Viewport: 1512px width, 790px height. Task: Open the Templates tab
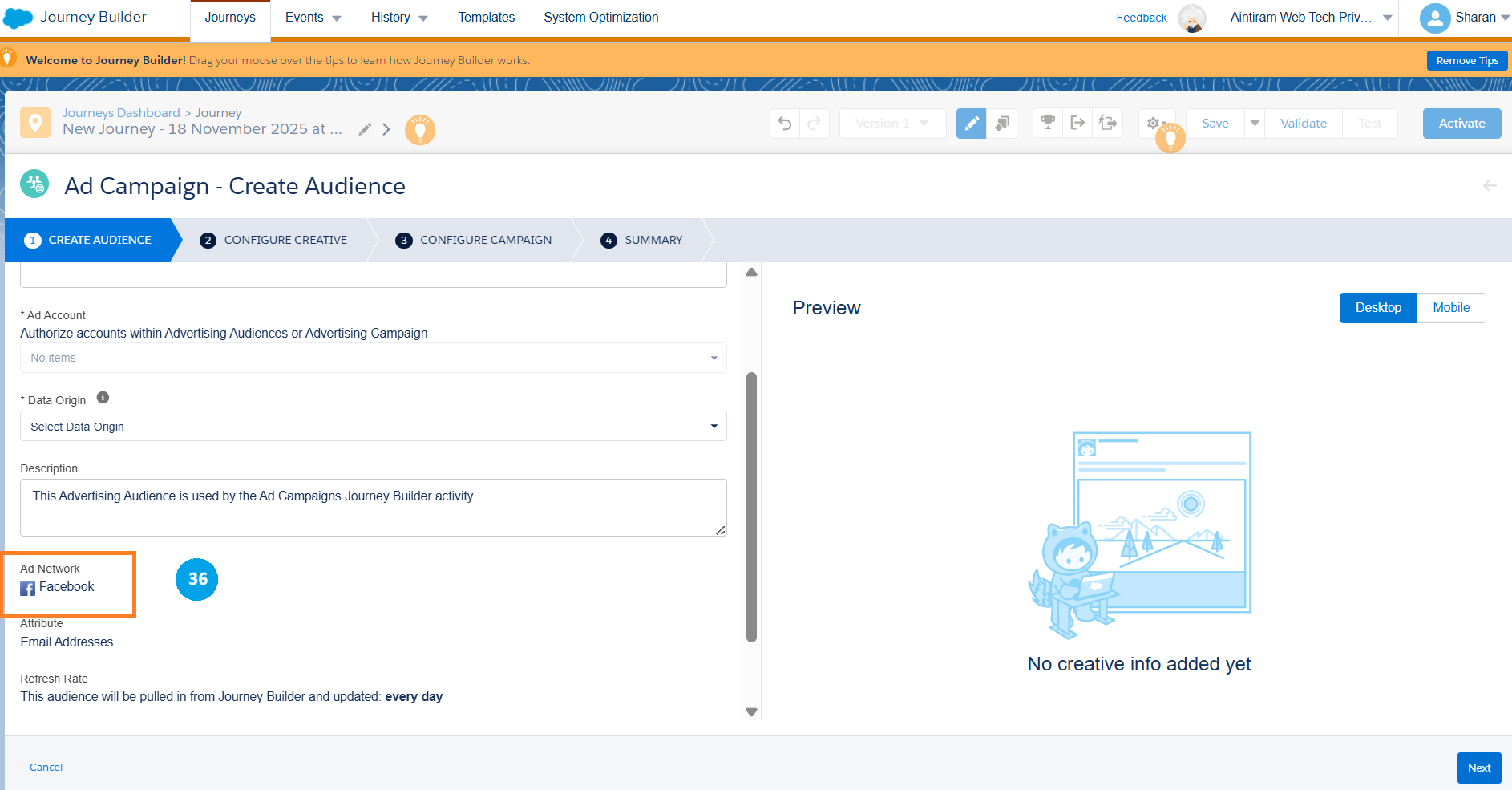(x=486, y=18)
